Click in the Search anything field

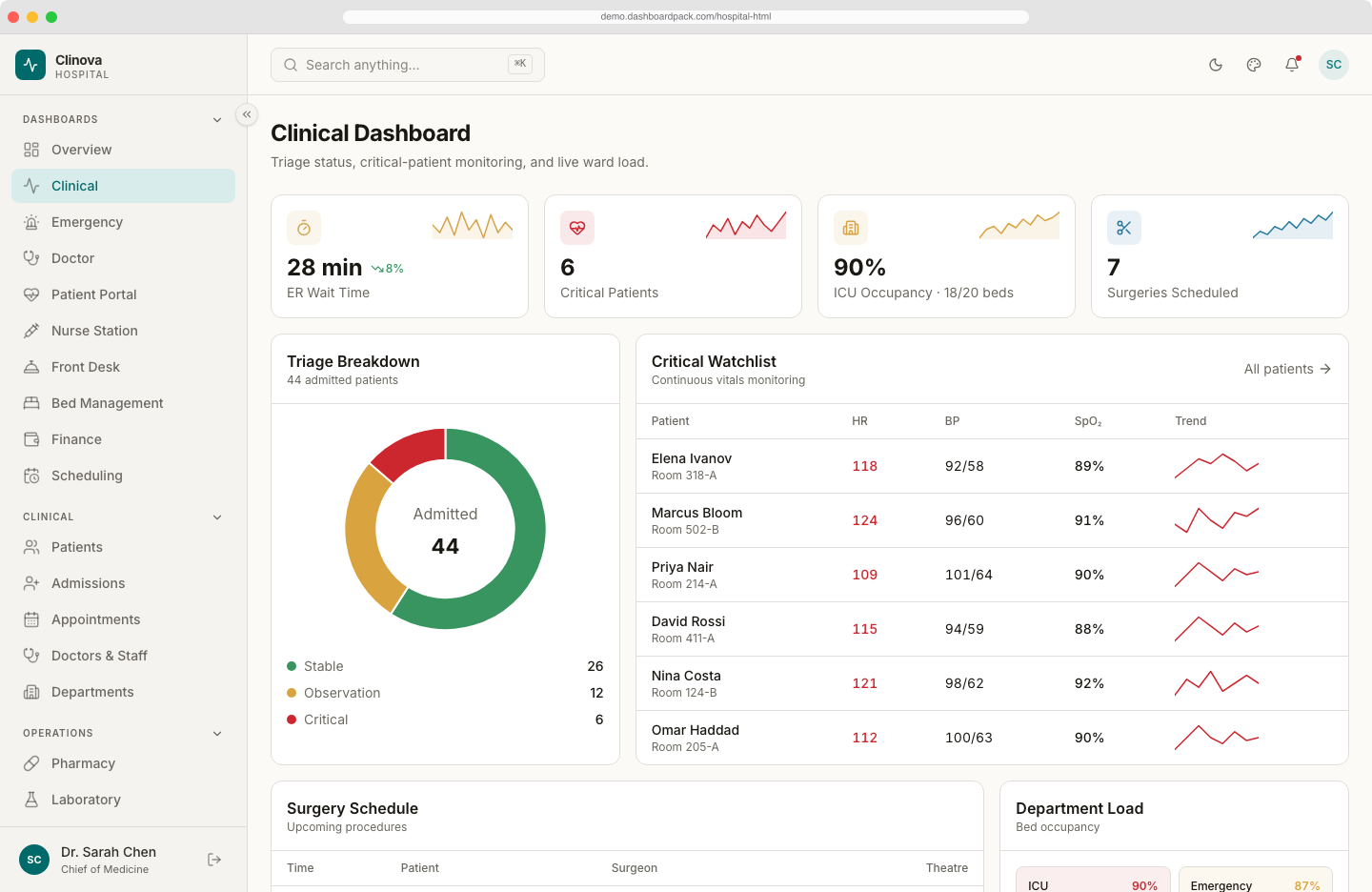point(408,65)
